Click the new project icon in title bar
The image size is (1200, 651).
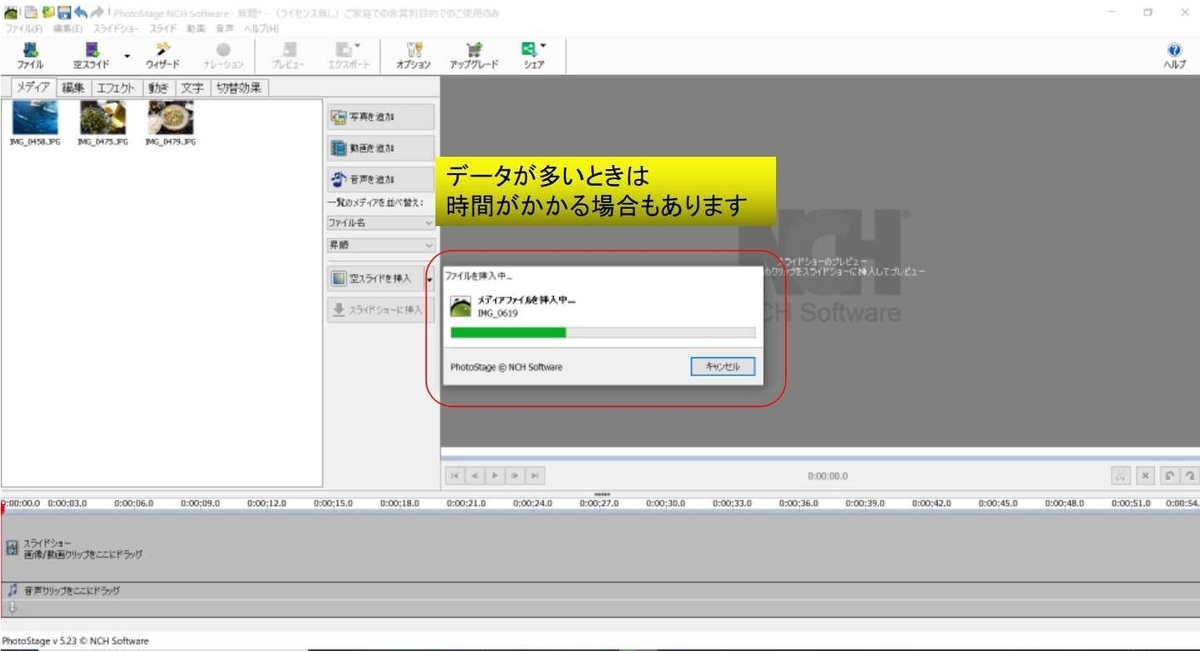(32, 12)
